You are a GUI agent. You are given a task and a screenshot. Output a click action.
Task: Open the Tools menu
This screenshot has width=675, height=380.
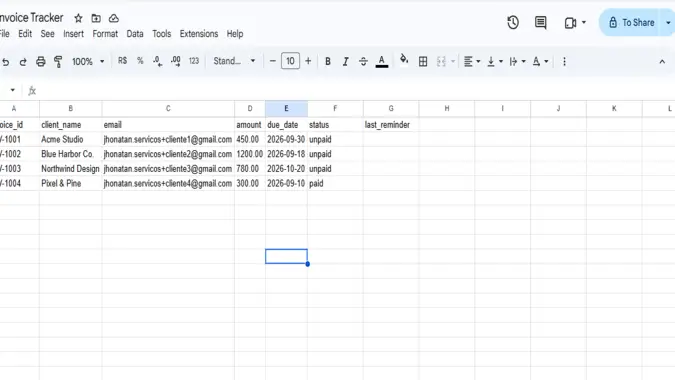click(161, 34)
